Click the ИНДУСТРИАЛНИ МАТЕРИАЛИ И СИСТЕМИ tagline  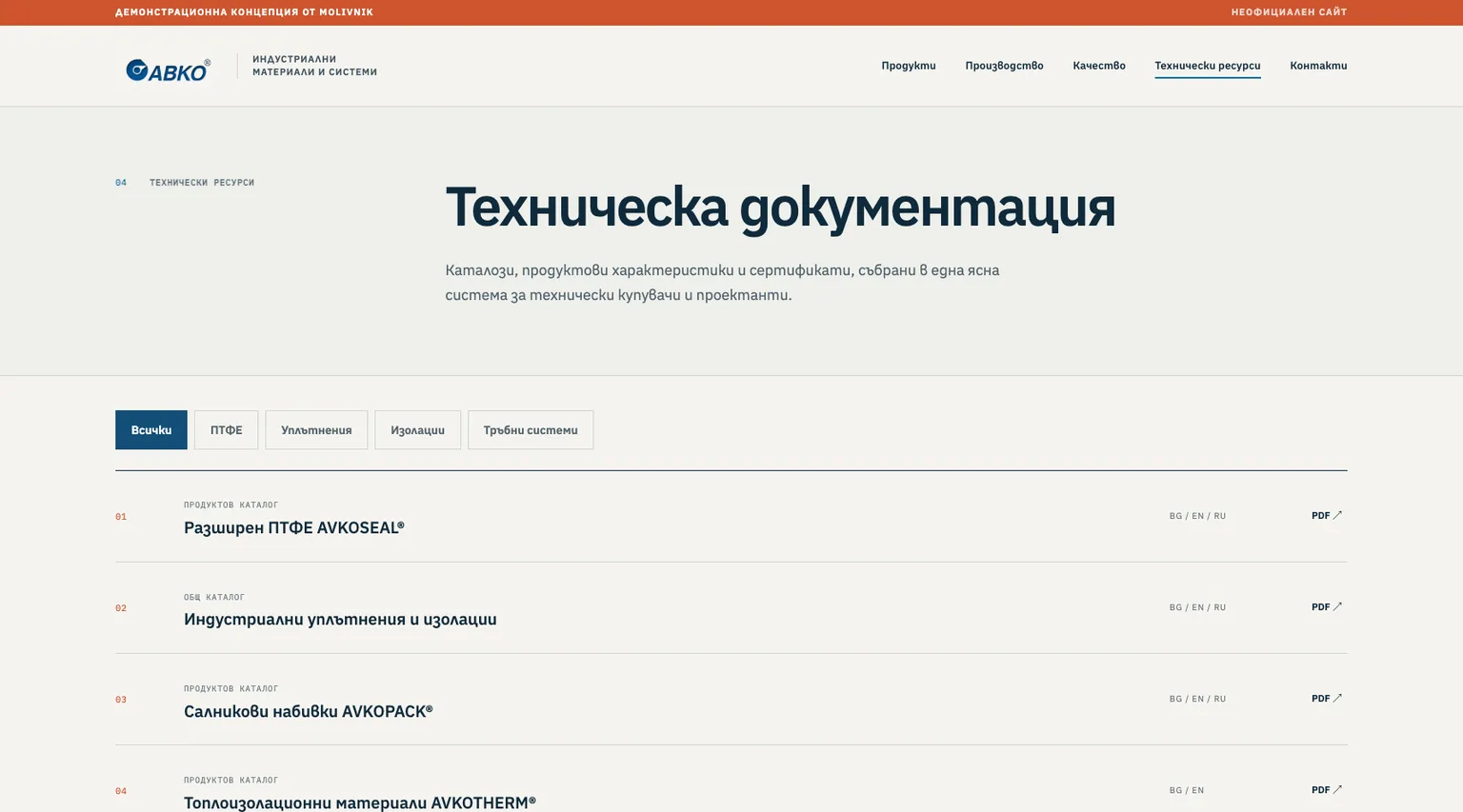[314, 66]
